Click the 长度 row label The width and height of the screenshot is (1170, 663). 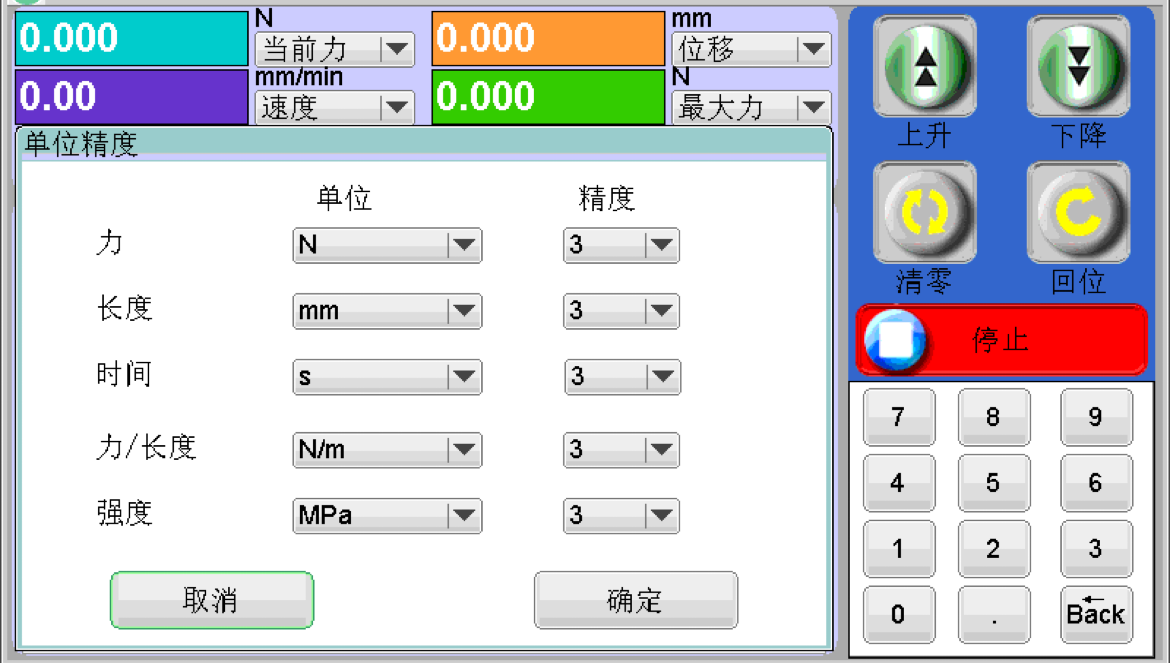(x=125, y=309)
